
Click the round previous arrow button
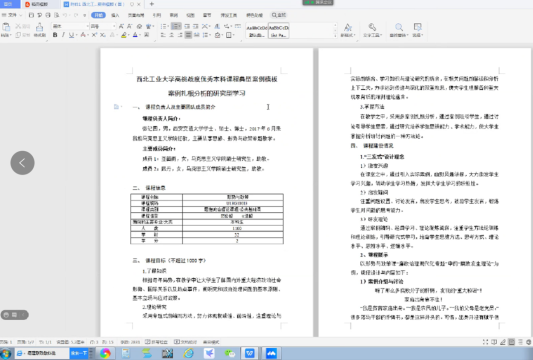tap(22, 163)
